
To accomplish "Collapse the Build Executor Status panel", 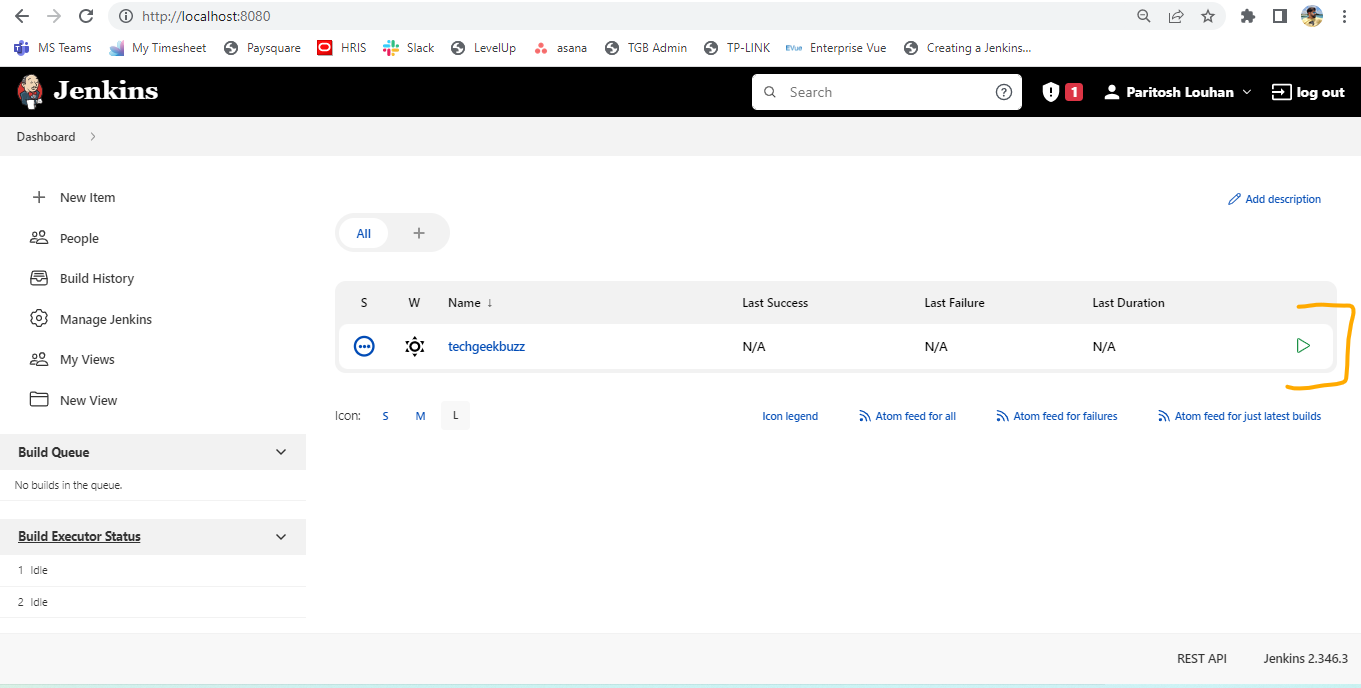I will click(281, 536).
